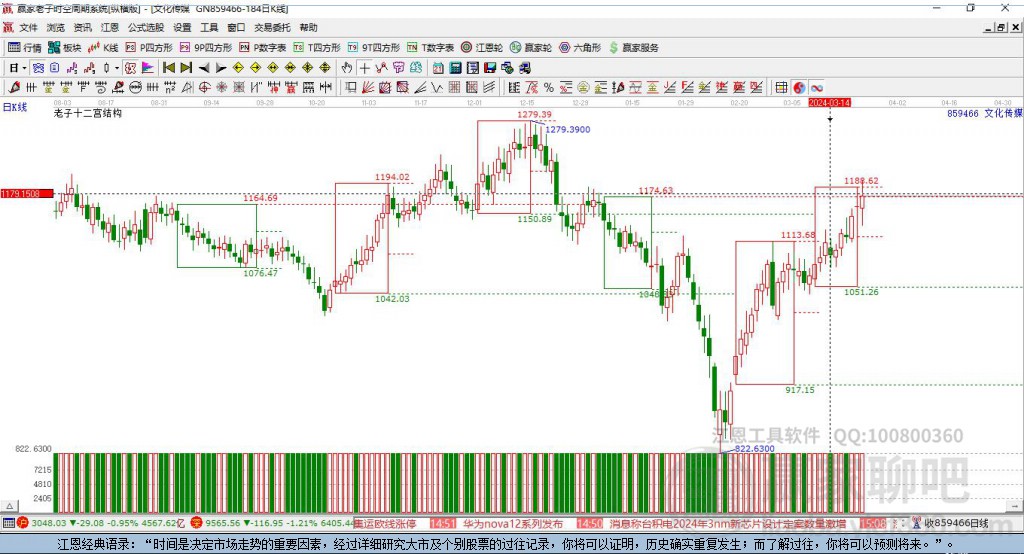Image resolution: width=1024 pixels, height=554 pixels.
Task: Select the hand pan tool
Action: pos(346,68)
